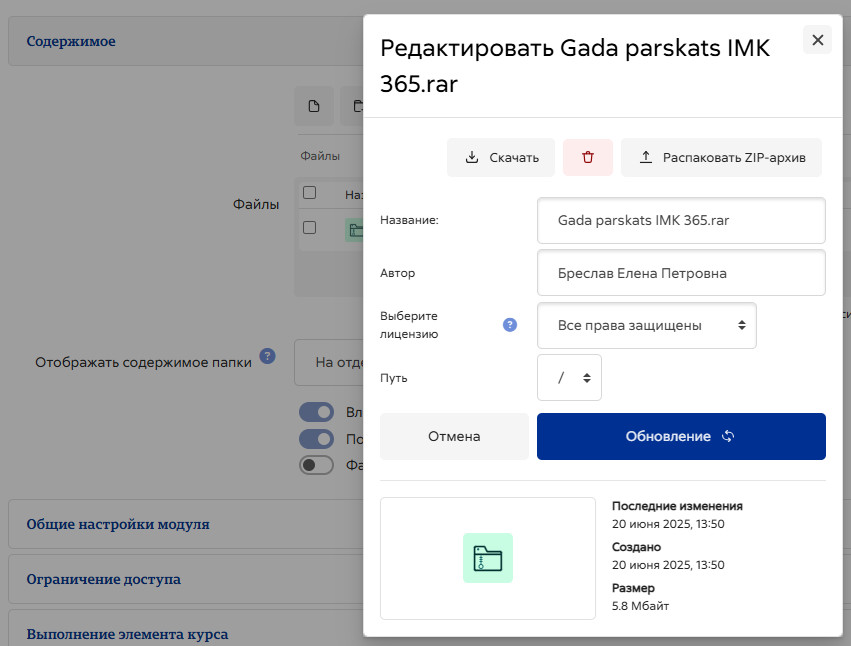851x646 pixels.
Task: Edit the Название input field
Action: coord(681,220)
